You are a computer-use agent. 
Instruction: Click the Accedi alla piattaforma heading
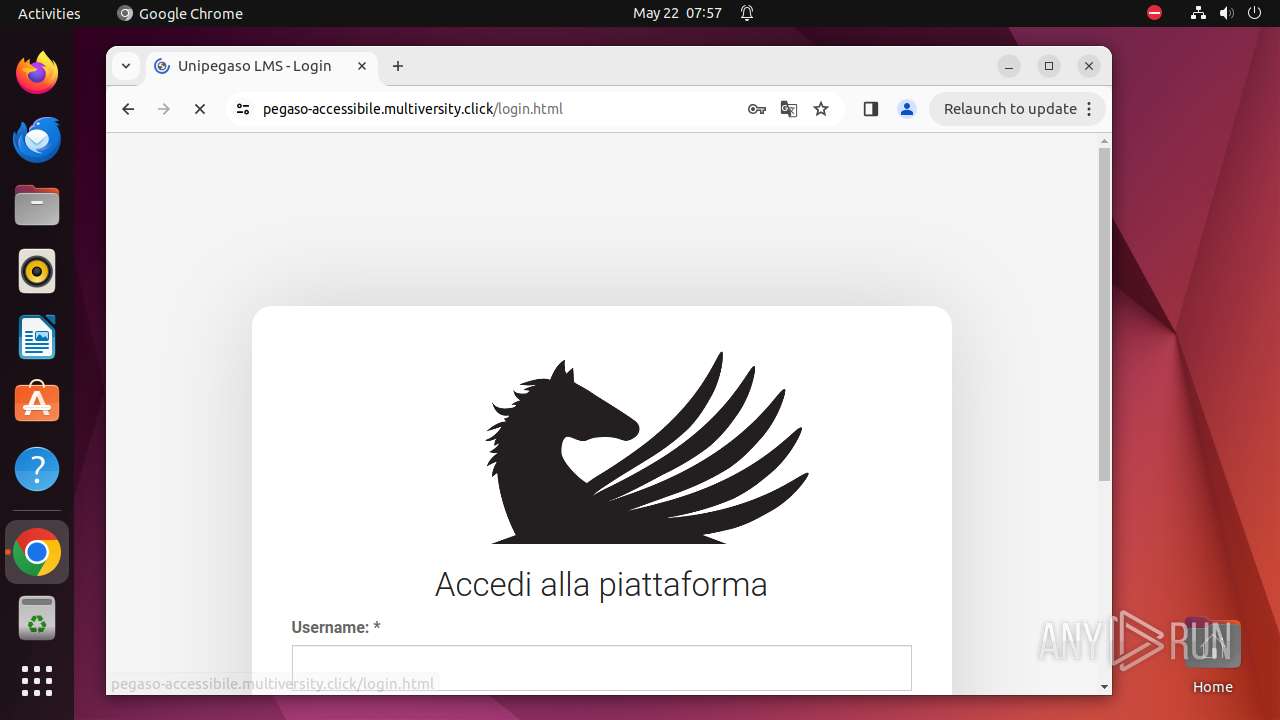(601, 584)
